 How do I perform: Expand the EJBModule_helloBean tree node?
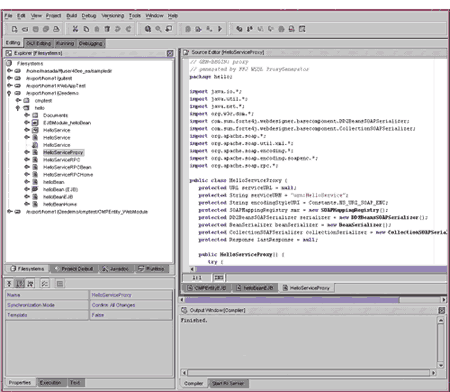click(27, 123)
